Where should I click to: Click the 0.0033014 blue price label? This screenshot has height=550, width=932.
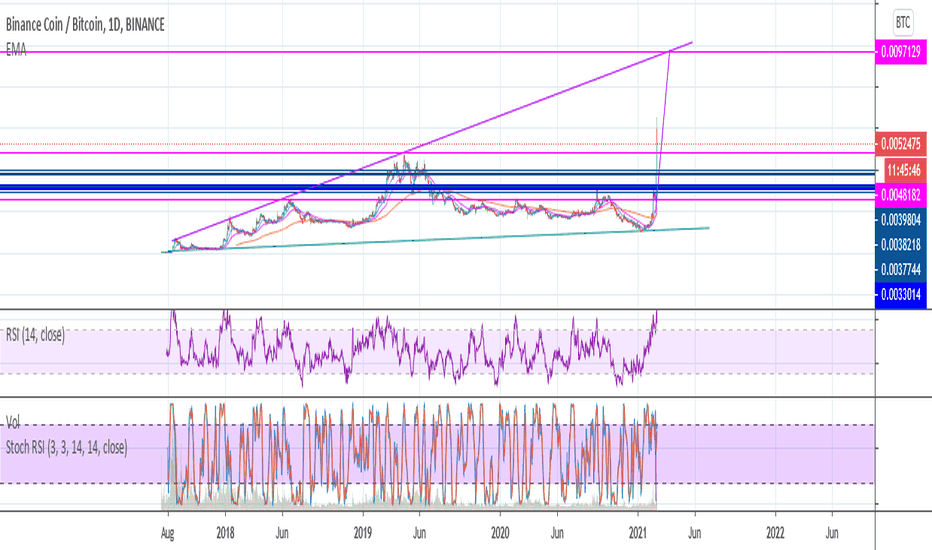click(x=900, y=294)
